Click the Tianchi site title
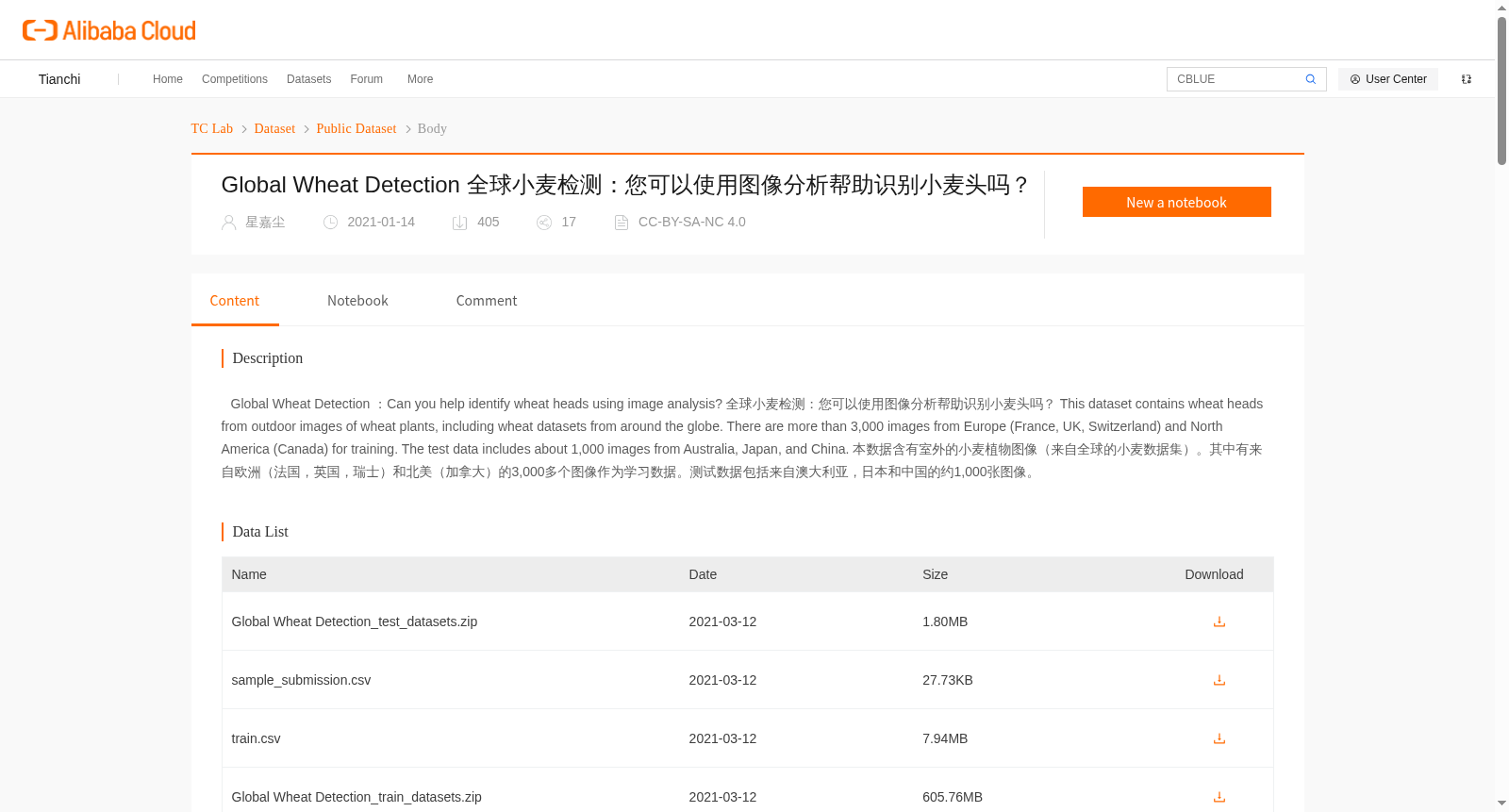 coord(59,79)
